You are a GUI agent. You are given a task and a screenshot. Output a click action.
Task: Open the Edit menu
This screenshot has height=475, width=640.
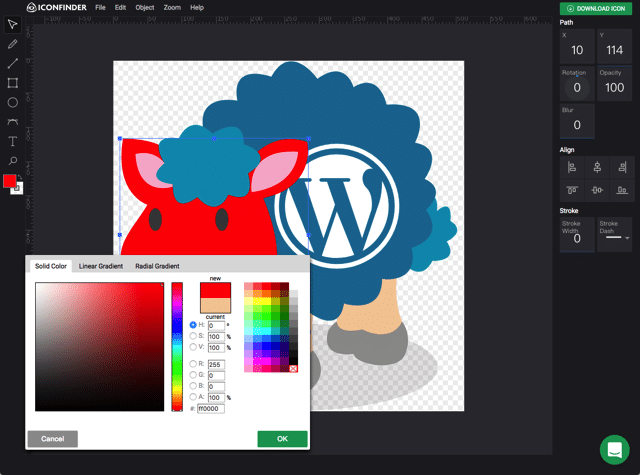click(120, 7)
